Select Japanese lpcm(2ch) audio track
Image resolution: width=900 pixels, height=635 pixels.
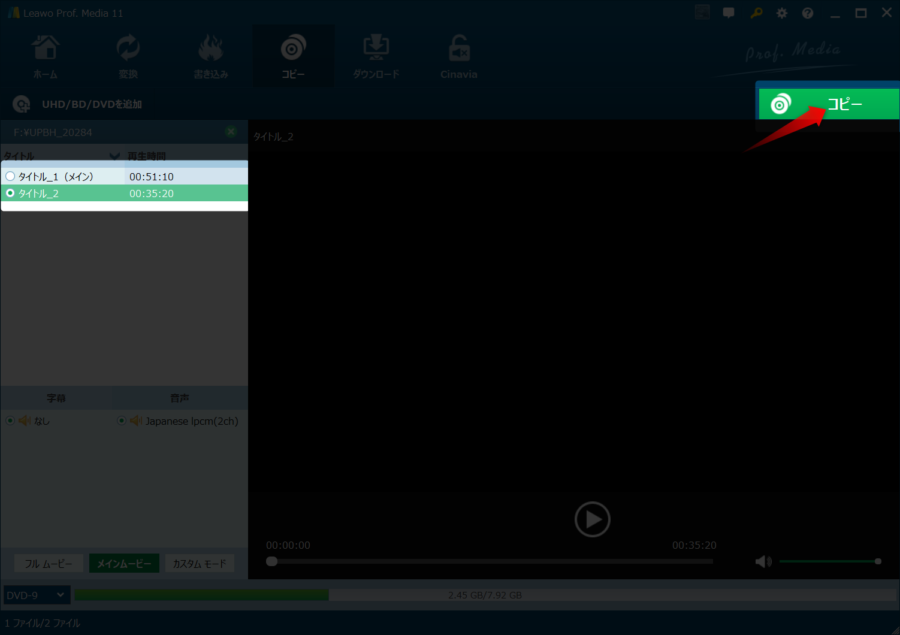click(122, 421)
